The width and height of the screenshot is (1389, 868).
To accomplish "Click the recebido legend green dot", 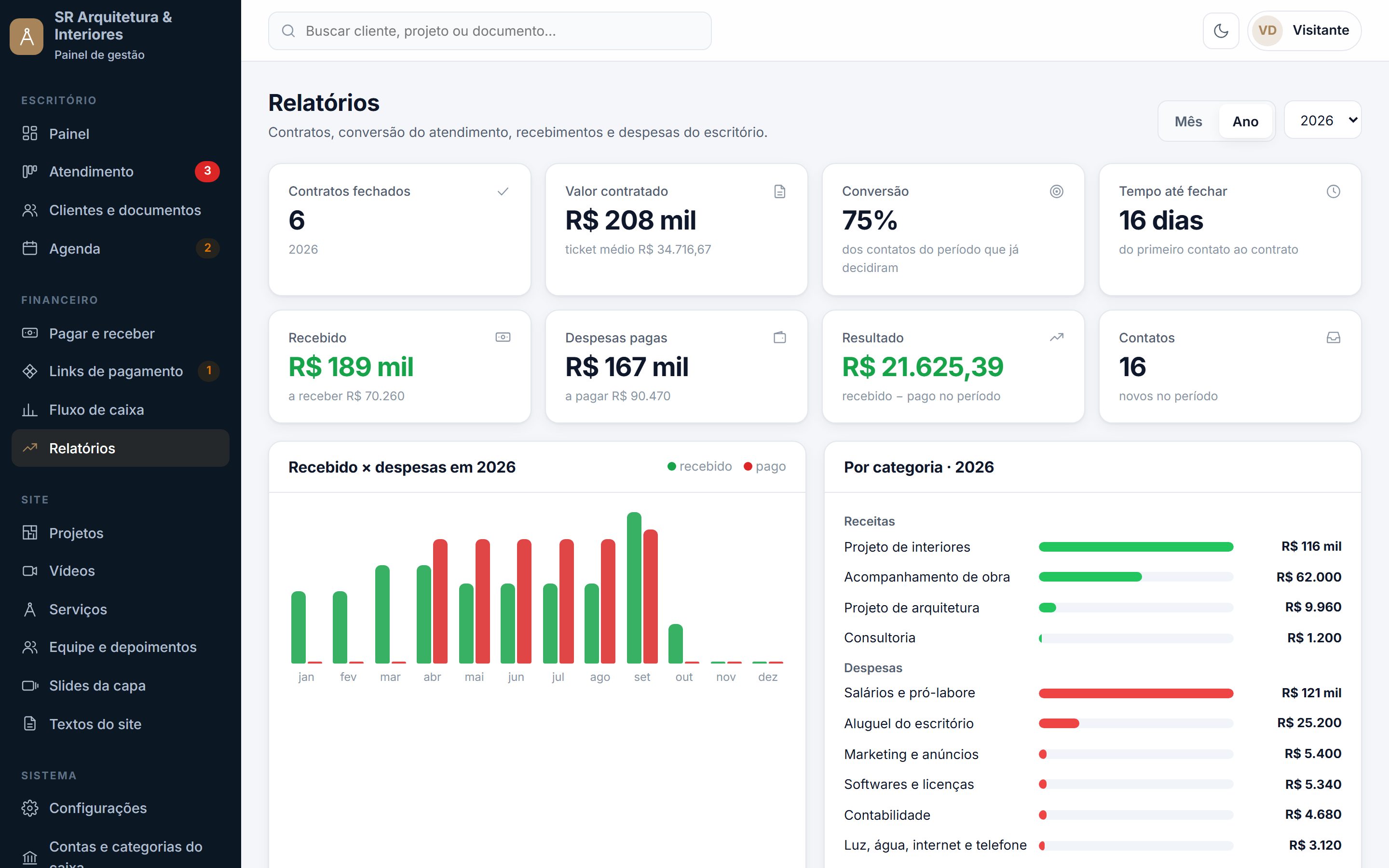I will (671, 467).
